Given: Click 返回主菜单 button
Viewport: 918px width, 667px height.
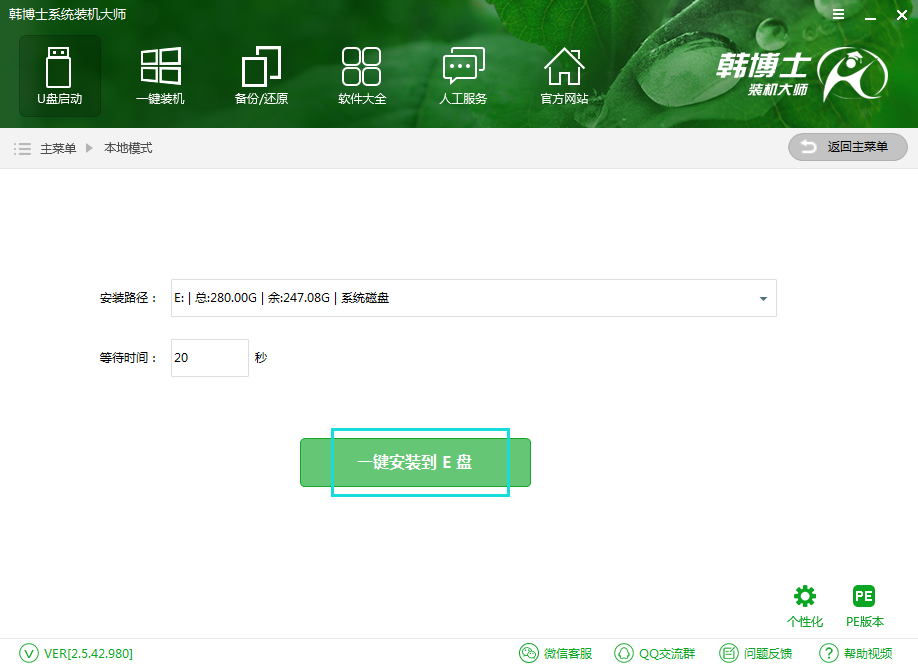Looking at the screenshot, I should pos(847,146).
